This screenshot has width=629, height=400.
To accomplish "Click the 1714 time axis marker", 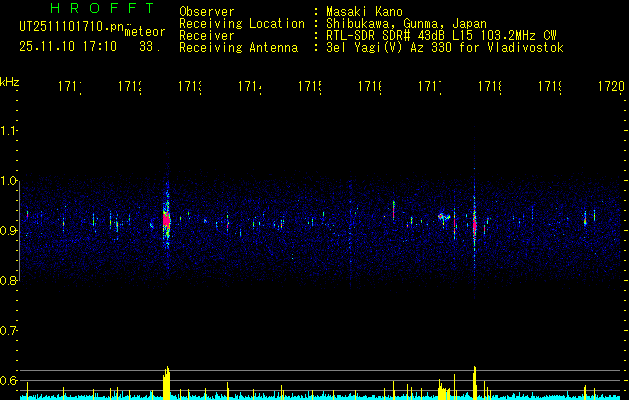I will point(250,87).
